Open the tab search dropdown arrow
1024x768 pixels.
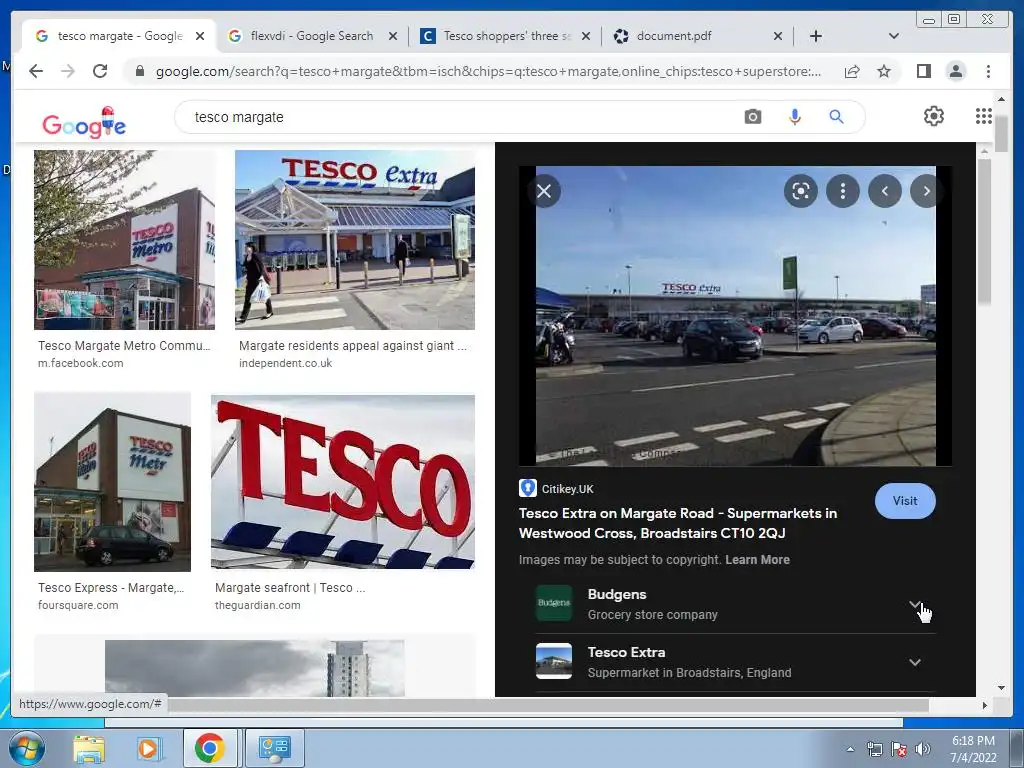point(894,36)
